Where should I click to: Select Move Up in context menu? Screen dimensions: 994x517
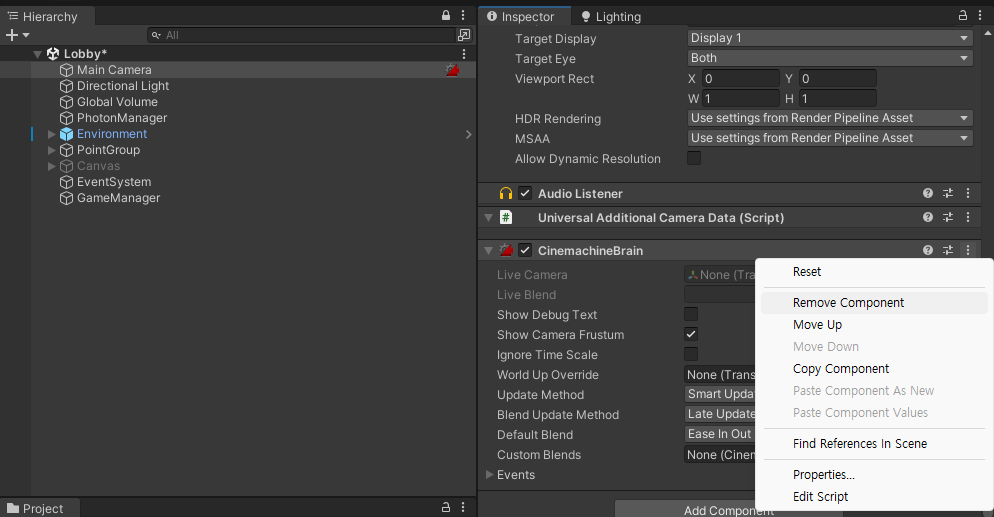(x=874, y=325)
